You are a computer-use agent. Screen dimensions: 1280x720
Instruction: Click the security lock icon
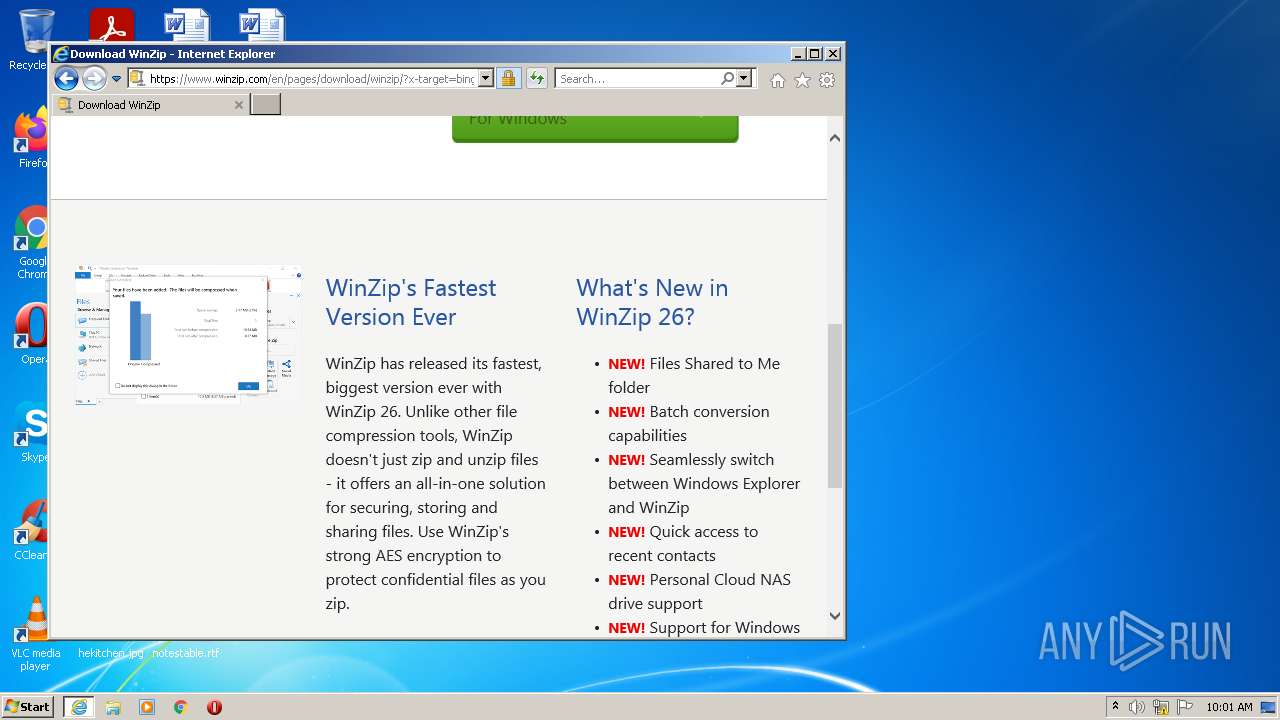[508, 78]
